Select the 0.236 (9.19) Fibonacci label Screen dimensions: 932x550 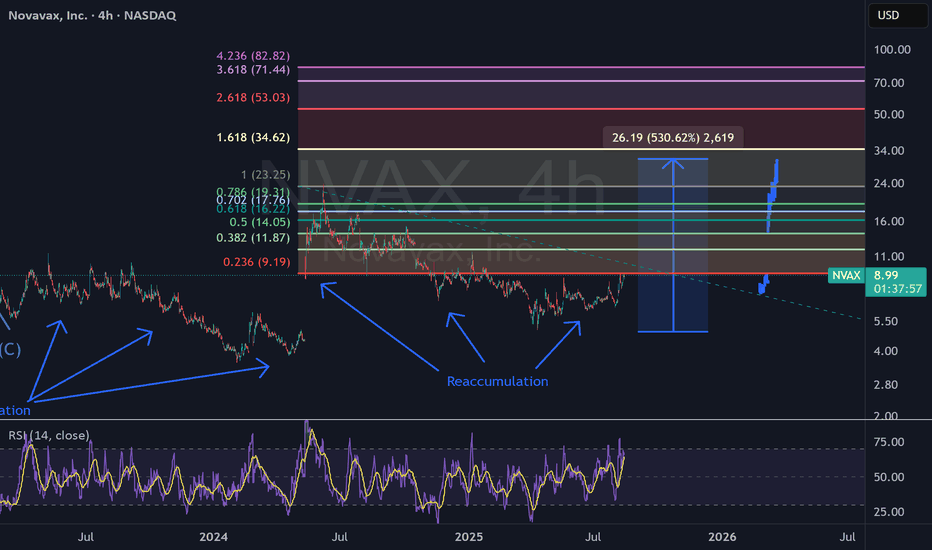[x=257, y=262]
